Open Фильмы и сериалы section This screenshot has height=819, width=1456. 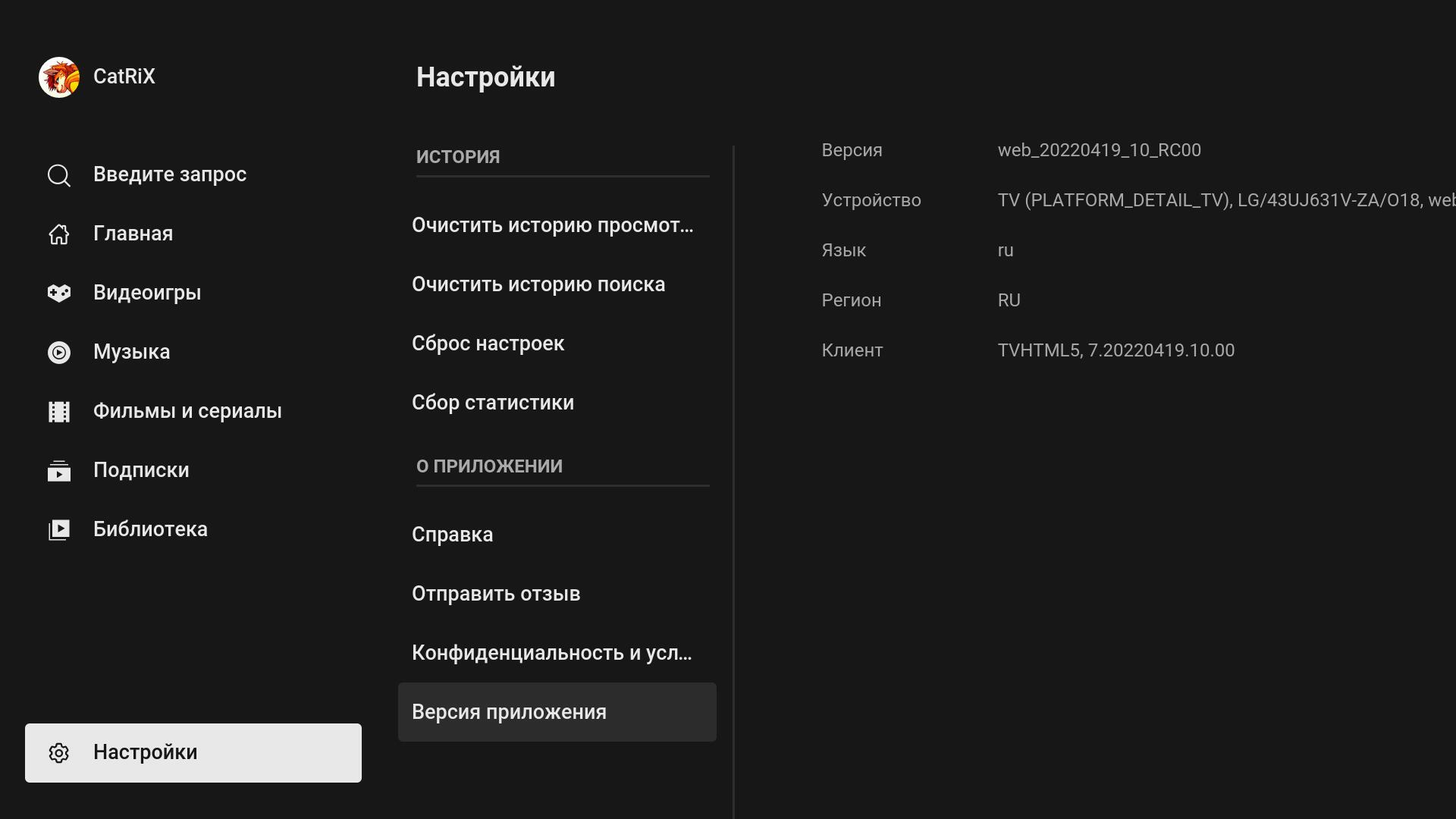point(187,411)
